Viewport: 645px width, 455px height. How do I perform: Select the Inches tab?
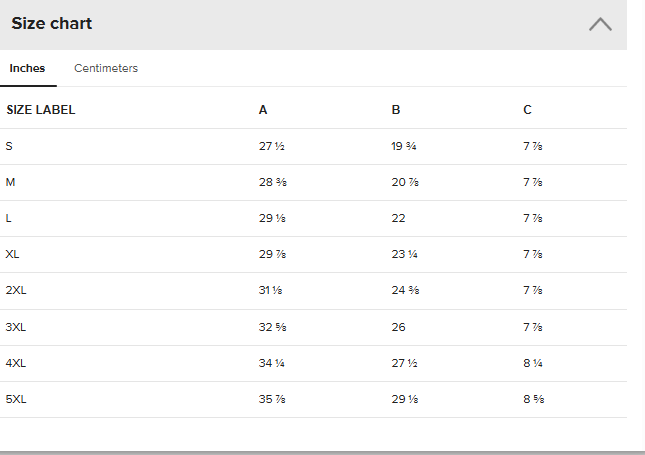pos(27,68)
